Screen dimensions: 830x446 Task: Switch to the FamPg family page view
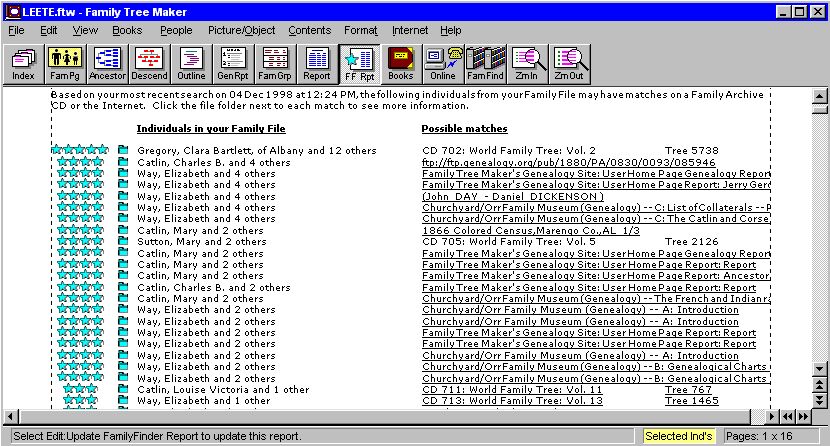pos(65,64)
